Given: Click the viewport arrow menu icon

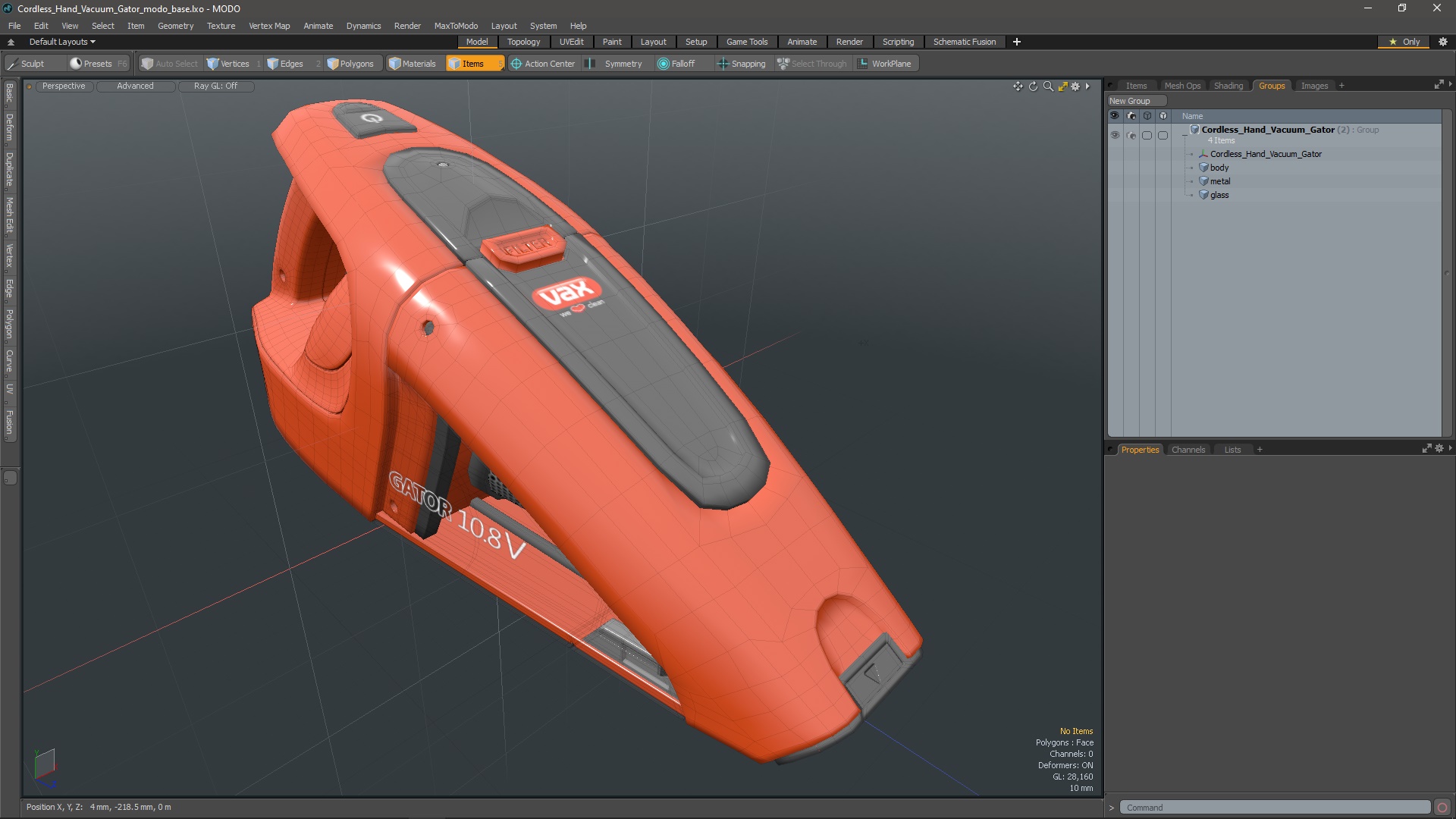Looking at the screenshot, I should click(1087, 86).
